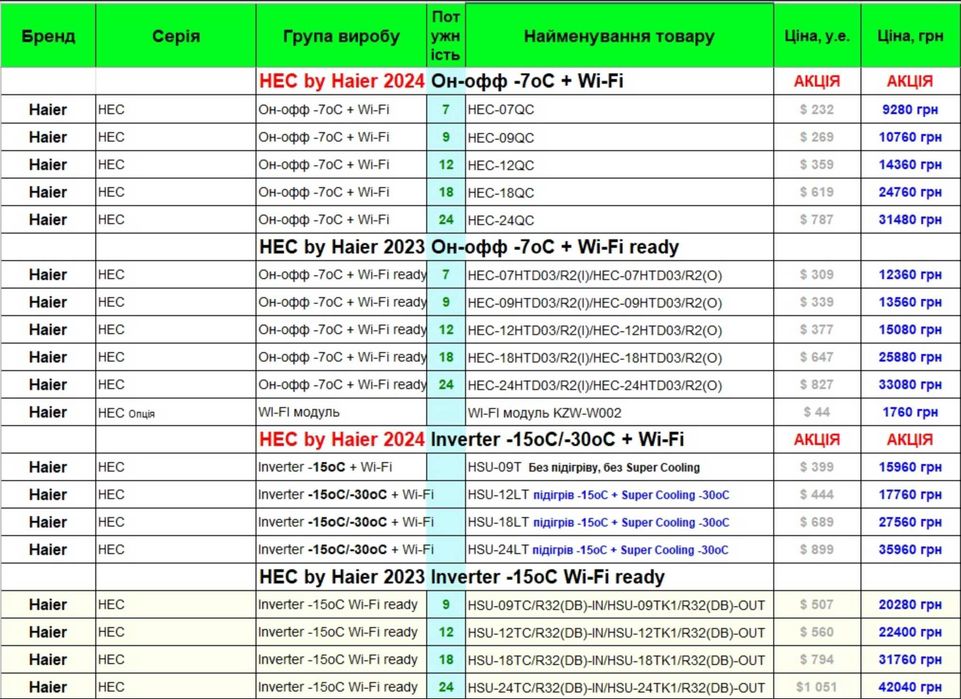Screen dimensions: 961x699
Task: Click the 'Серія' column header
Action: click(x=176, y=36)
